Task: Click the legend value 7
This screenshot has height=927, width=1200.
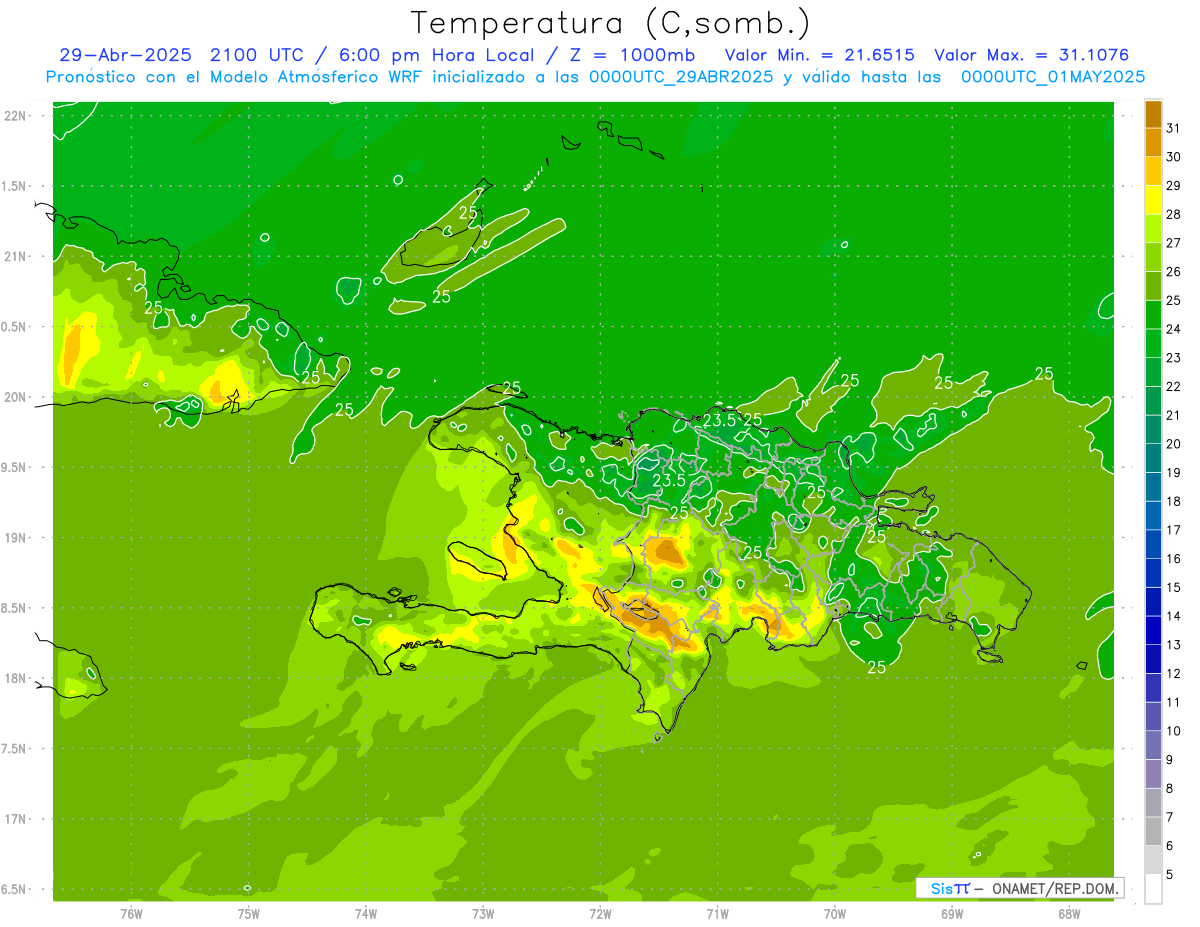Action: click(x=1169, y=816)
